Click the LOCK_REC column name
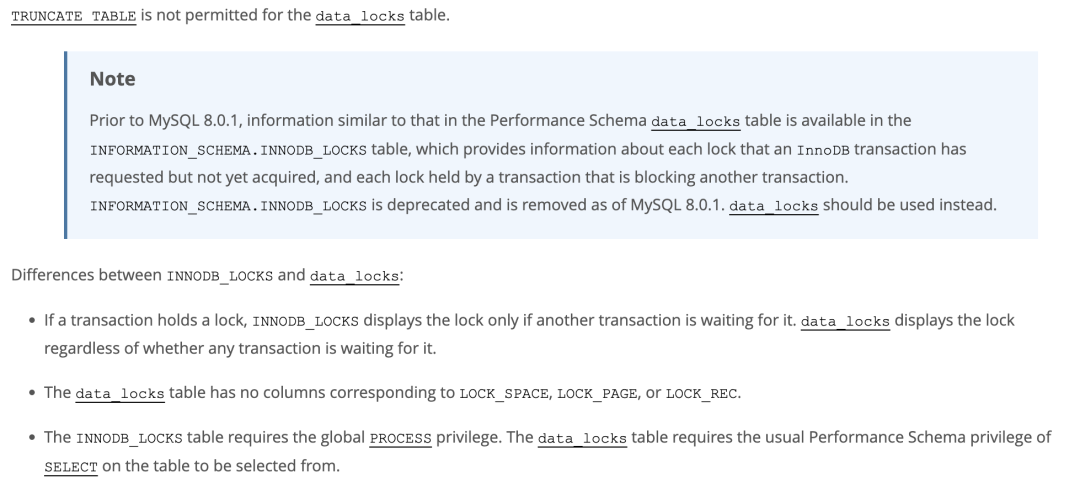1080x489 pixels. 701,394
